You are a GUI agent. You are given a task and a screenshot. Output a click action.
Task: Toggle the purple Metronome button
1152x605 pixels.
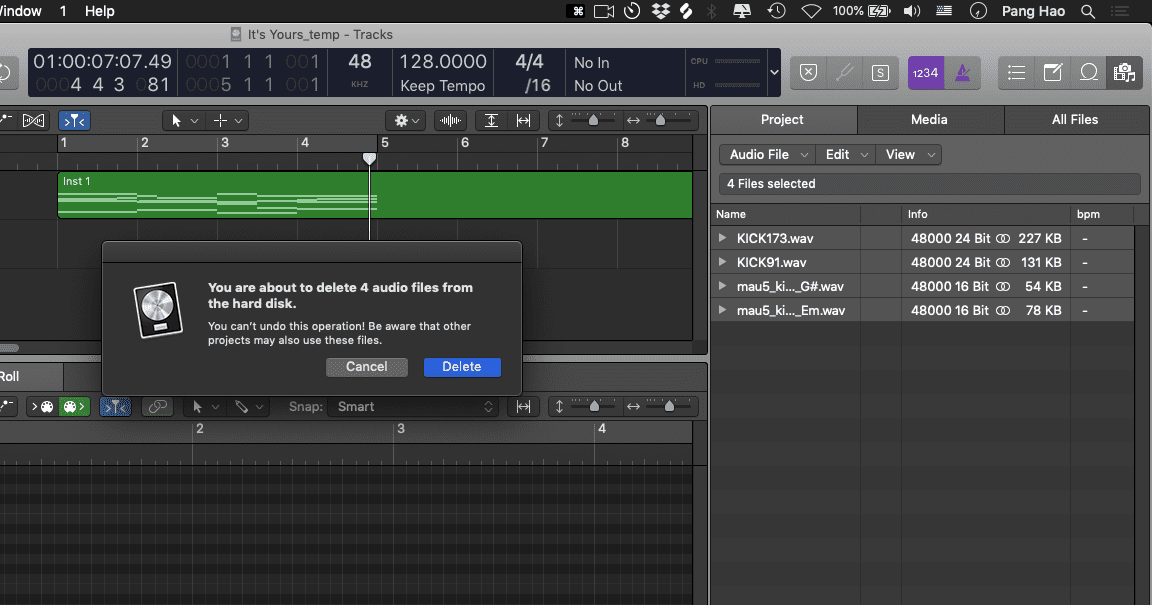pyautogui.click(x=962, y=72)
